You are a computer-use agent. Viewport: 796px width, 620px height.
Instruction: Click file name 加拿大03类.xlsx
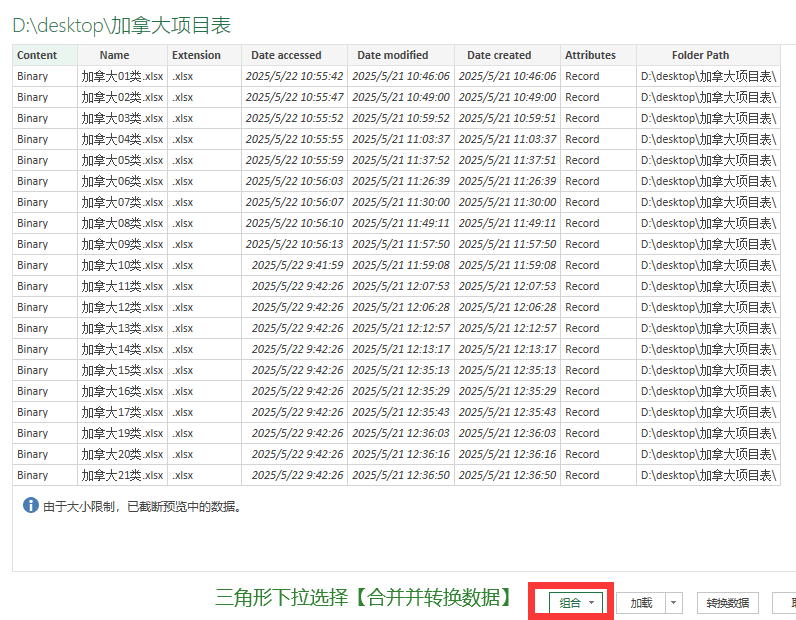pos(122,118)
